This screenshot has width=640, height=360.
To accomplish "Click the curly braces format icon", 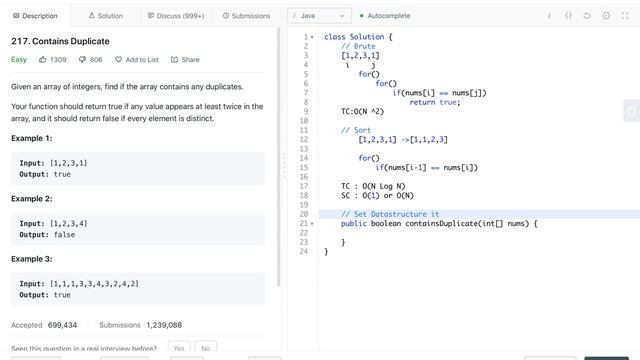I will tap(568, 16).
